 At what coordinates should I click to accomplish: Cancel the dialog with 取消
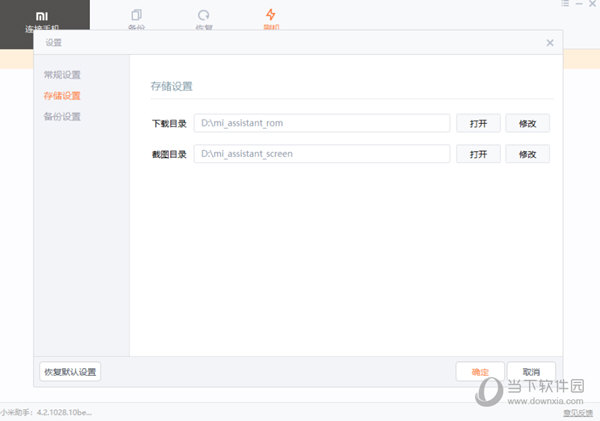[x=531, y=372]
